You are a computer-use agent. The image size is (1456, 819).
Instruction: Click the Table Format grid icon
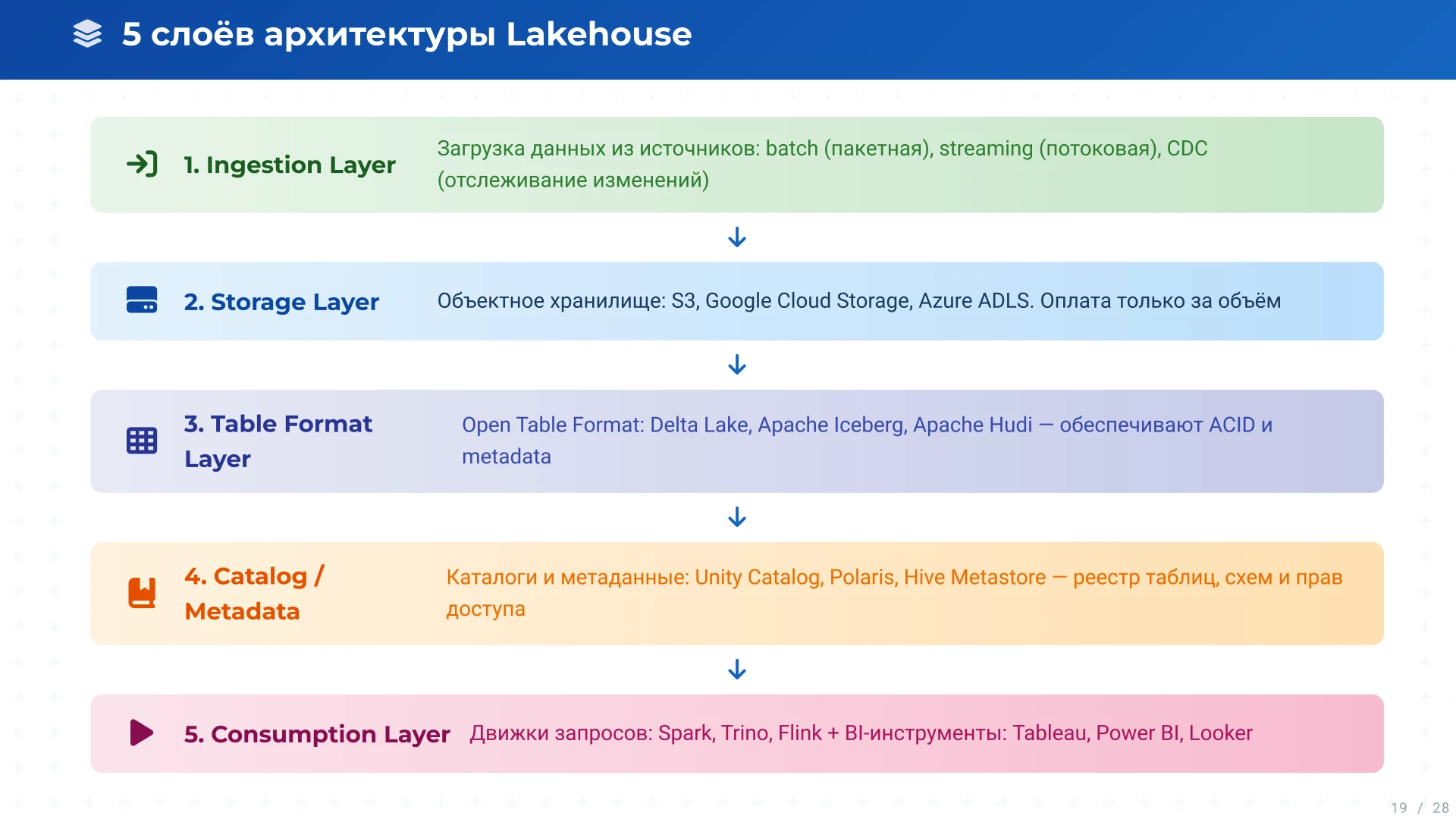click(x=142, y=441)
